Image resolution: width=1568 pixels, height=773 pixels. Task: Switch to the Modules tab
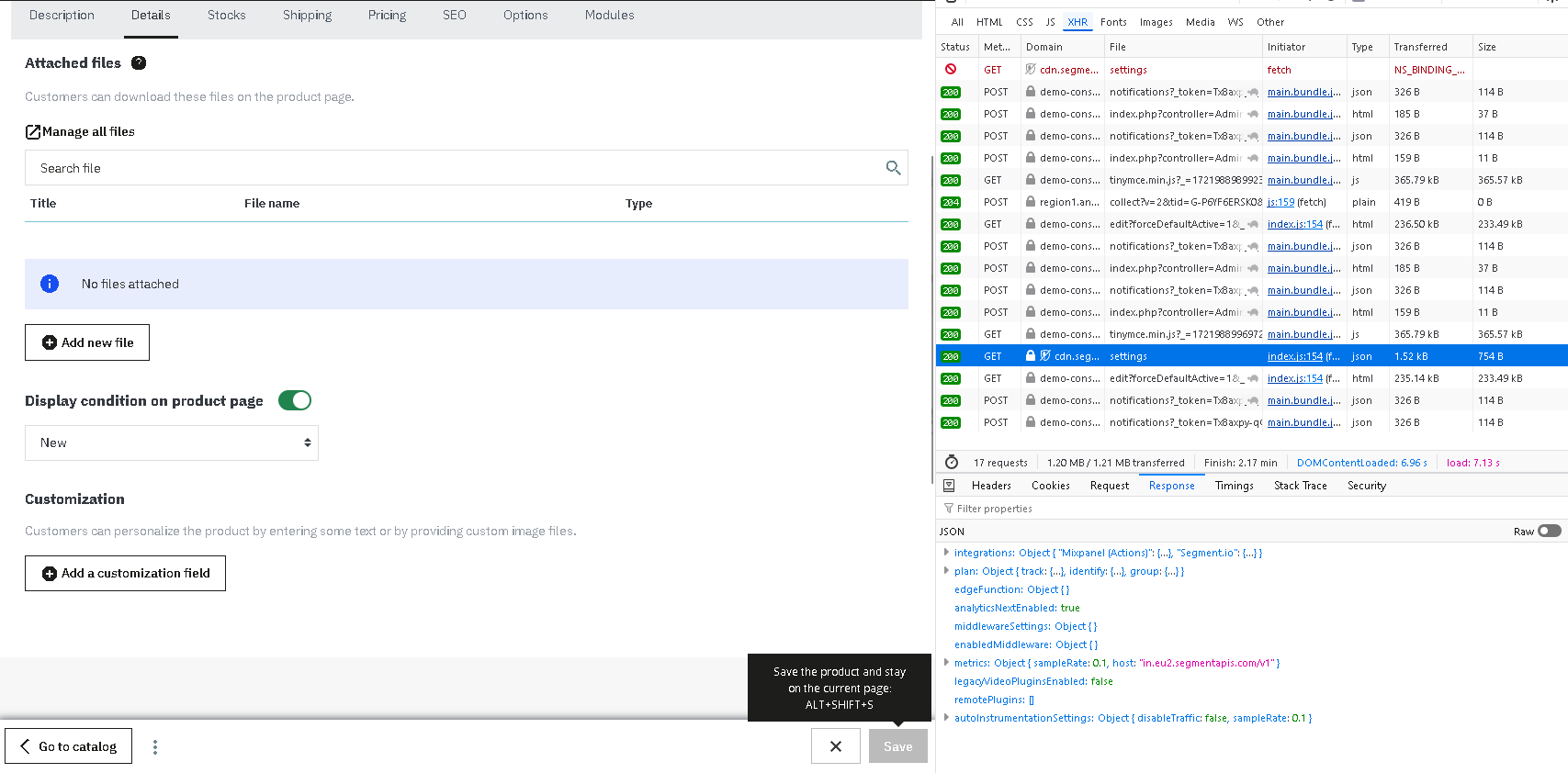coord(610,16)
